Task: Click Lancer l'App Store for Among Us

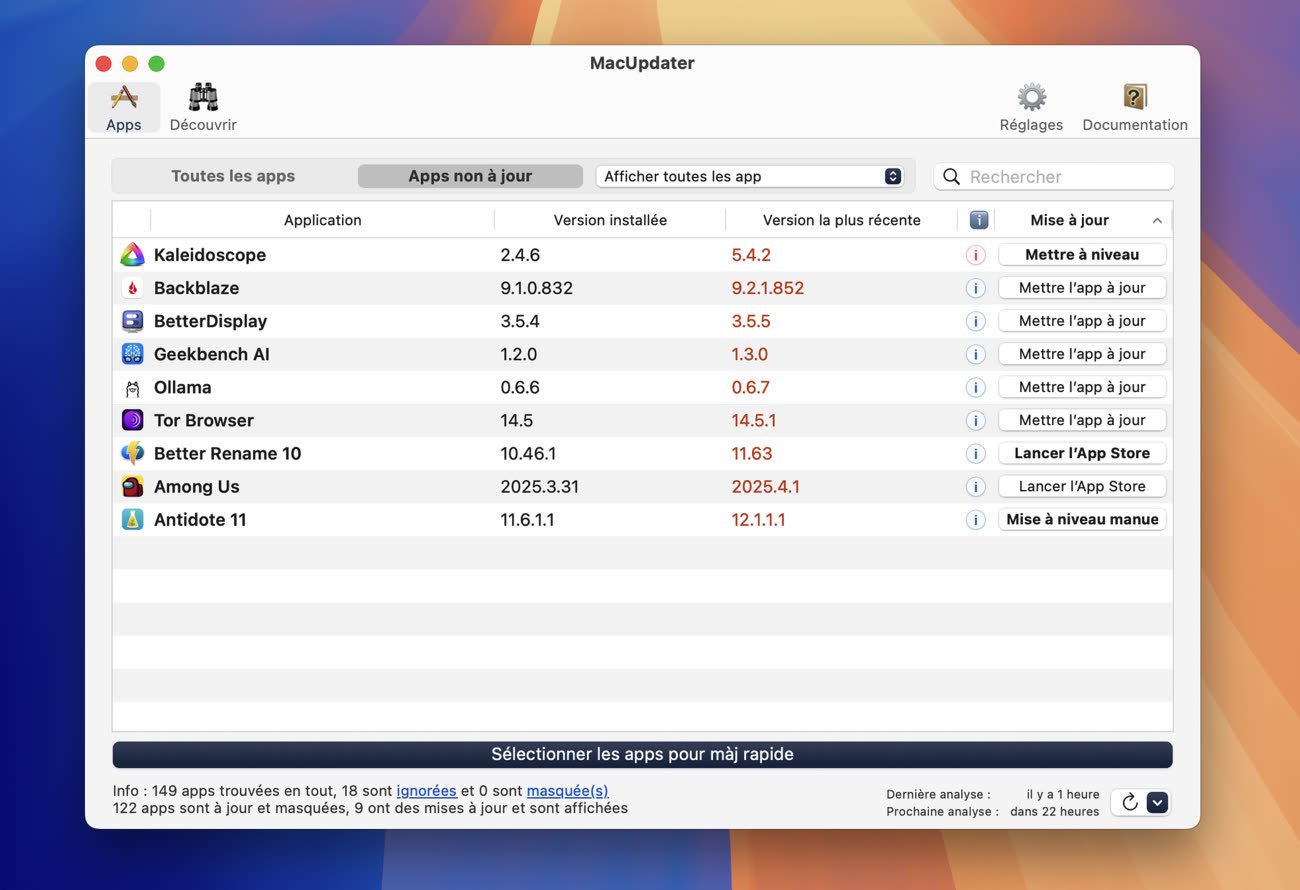Action: (x=1082, y=486)
